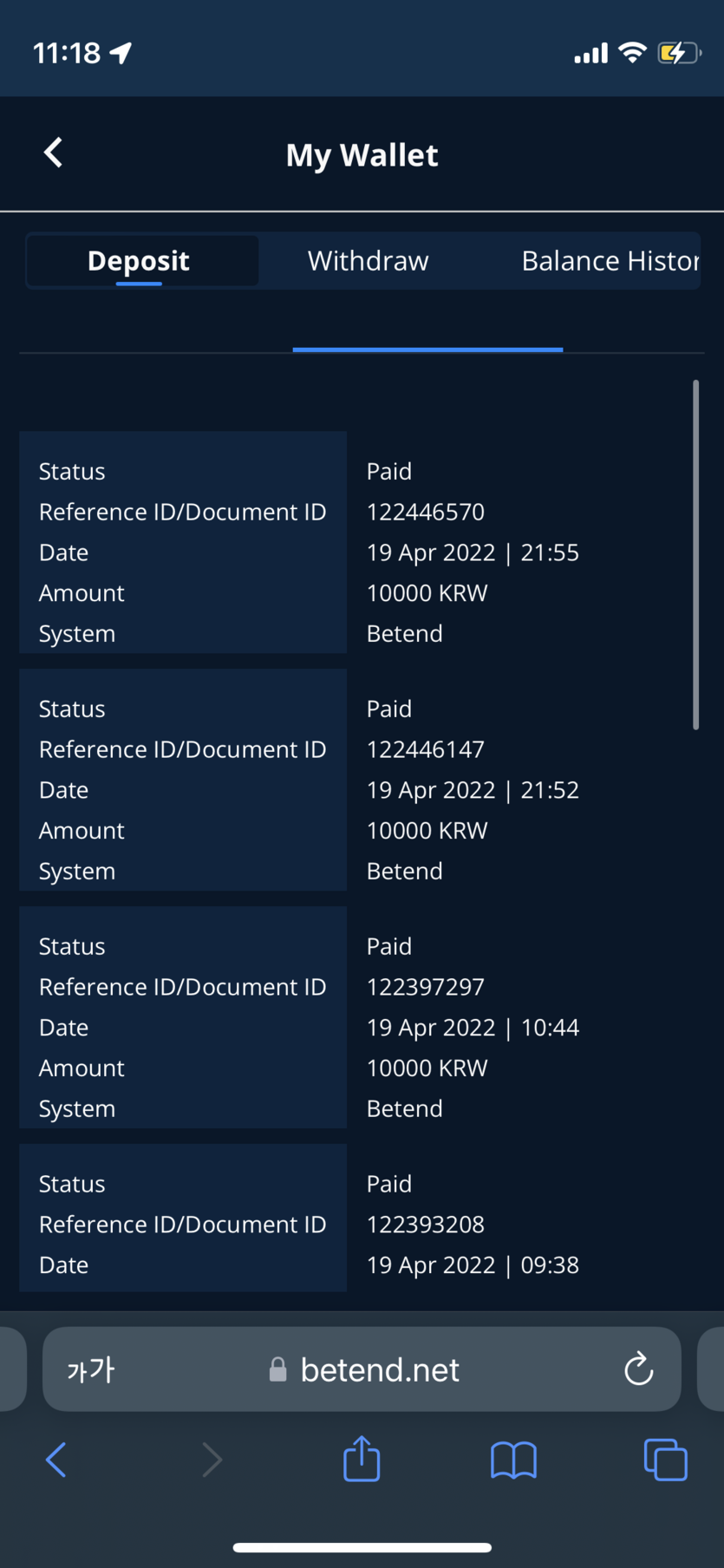This screenshot has width=724, height=1568.
Task: Select reference ID 122397297
Action: coord(426,987)
